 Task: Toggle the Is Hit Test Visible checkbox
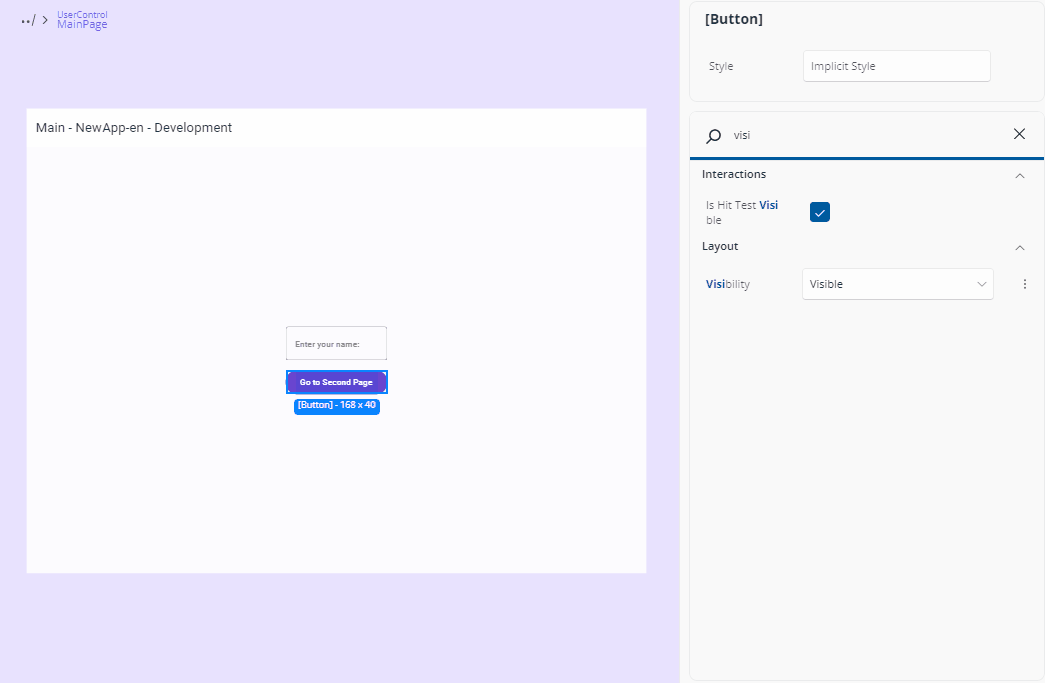[819, 212]
